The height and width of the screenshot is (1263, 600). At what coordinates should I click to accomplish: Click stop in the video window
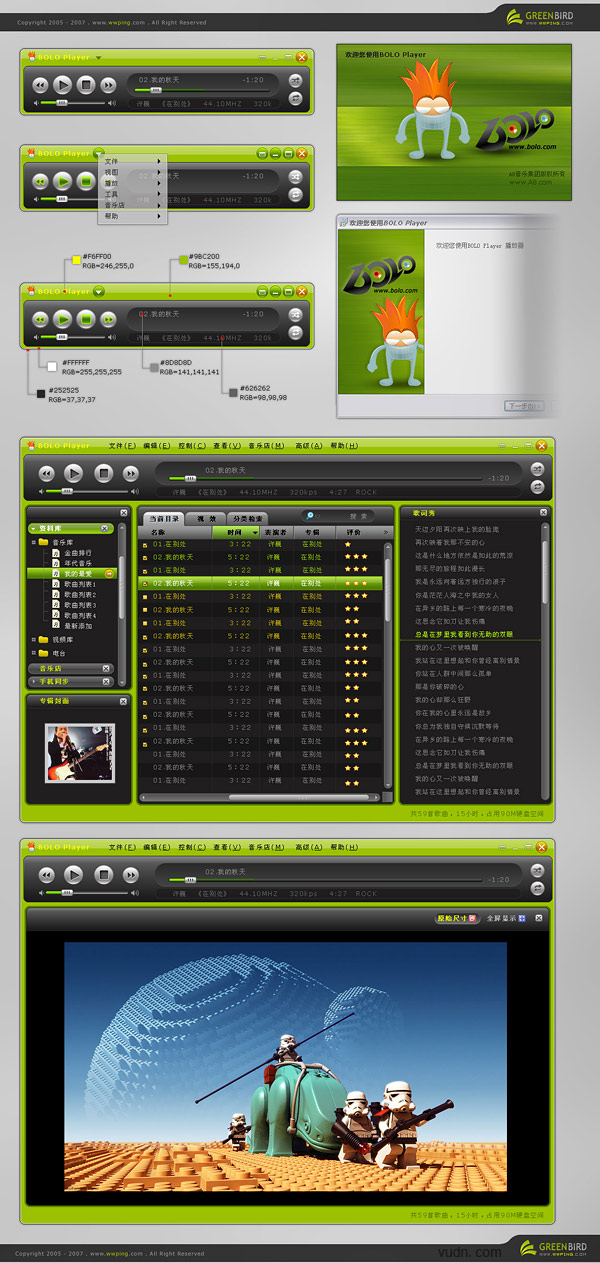tap(103, 875)
